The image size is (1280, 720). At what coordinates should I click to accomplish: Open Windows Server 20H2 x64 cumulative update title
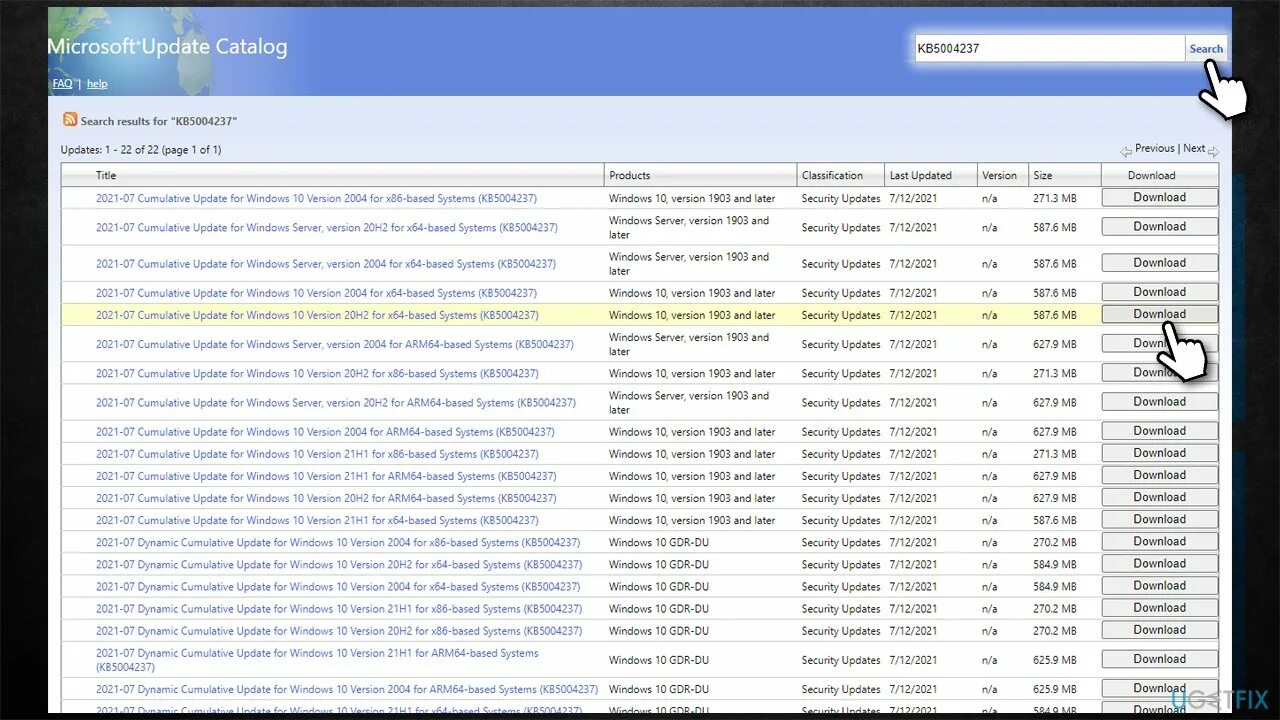pos(327,227)
